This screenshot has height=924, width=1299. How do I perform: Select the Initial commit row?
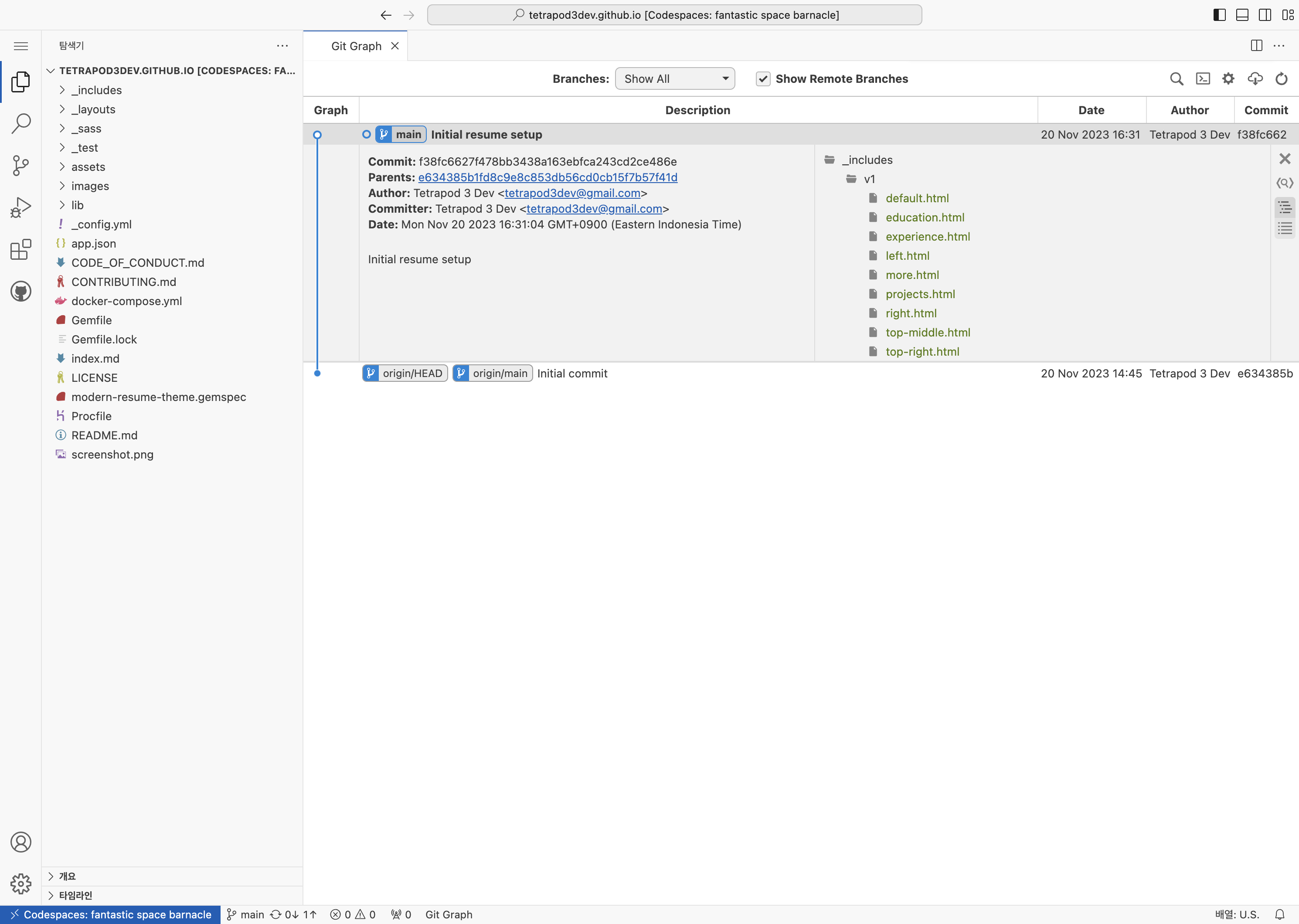[x=801, y=373]
